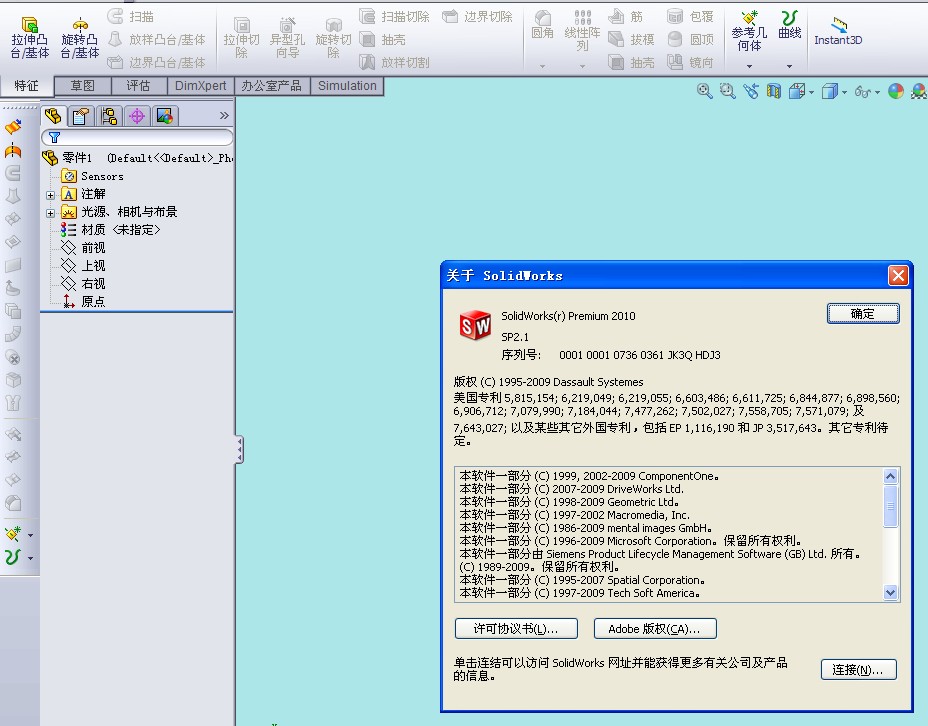Click the Previous View icon
928x726 pixels.
click(751, 91)
